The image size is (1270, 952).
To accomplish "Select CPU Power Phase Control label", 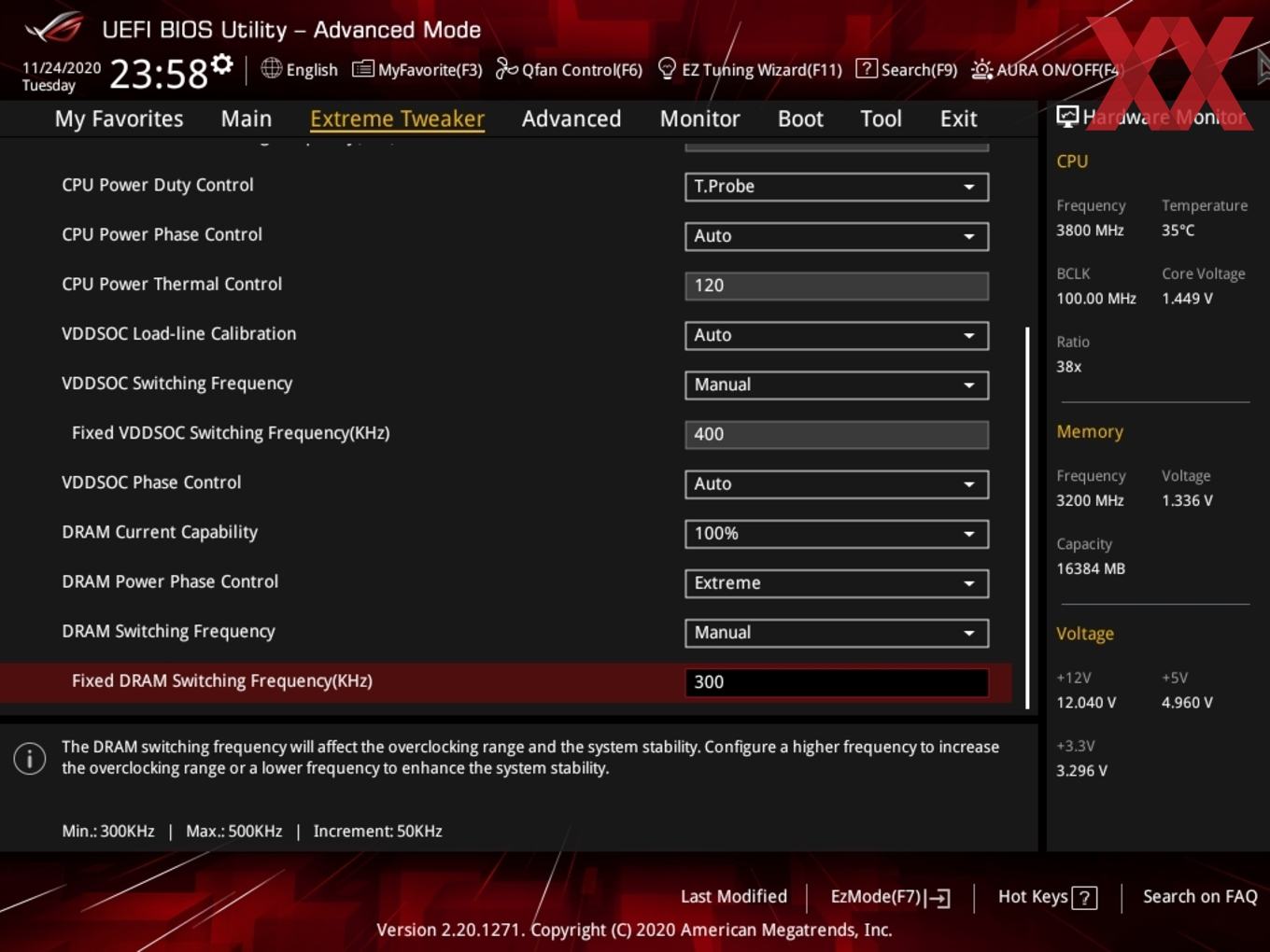I will pyautogui.click(x=162, y=234).
